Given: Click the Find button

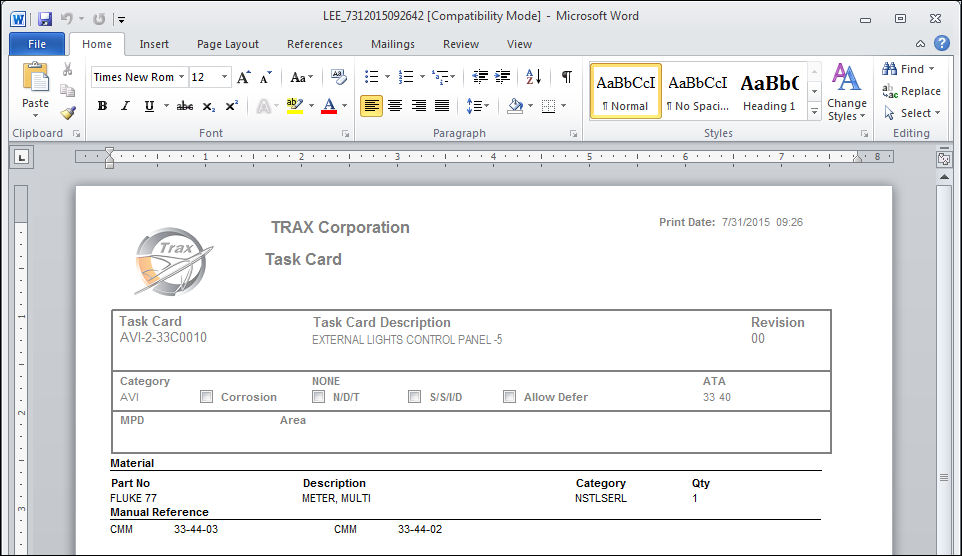Looking at the screenshot, I should [908, 69].
